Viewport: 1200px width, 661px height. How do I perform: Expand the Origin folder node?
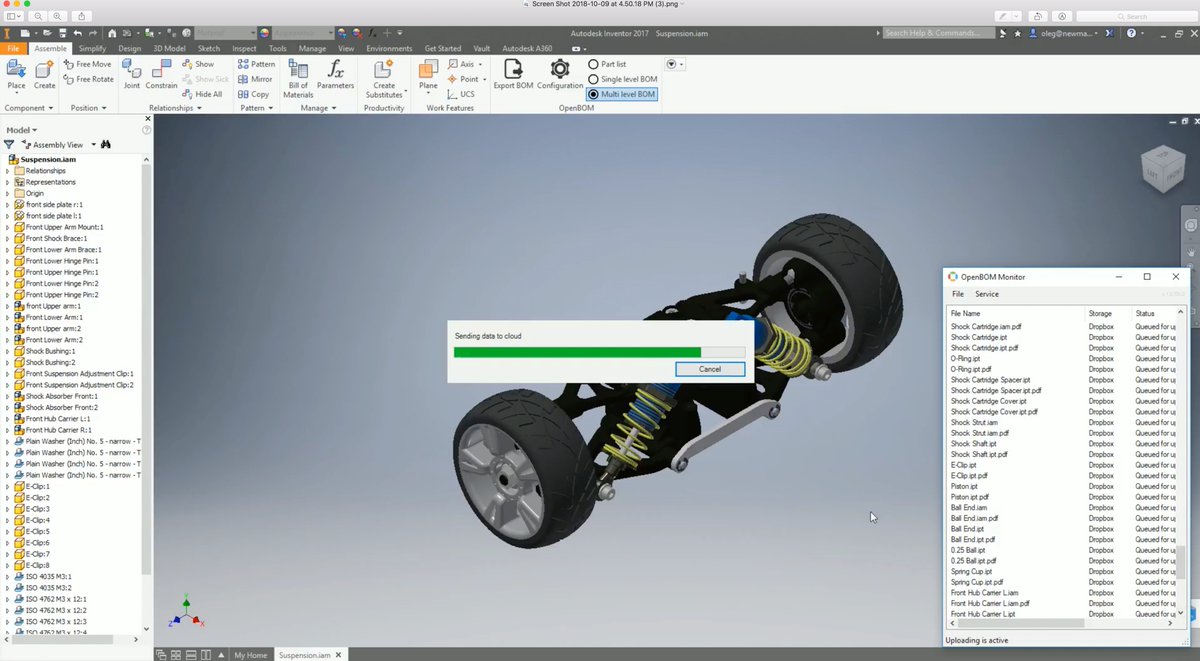7,193
